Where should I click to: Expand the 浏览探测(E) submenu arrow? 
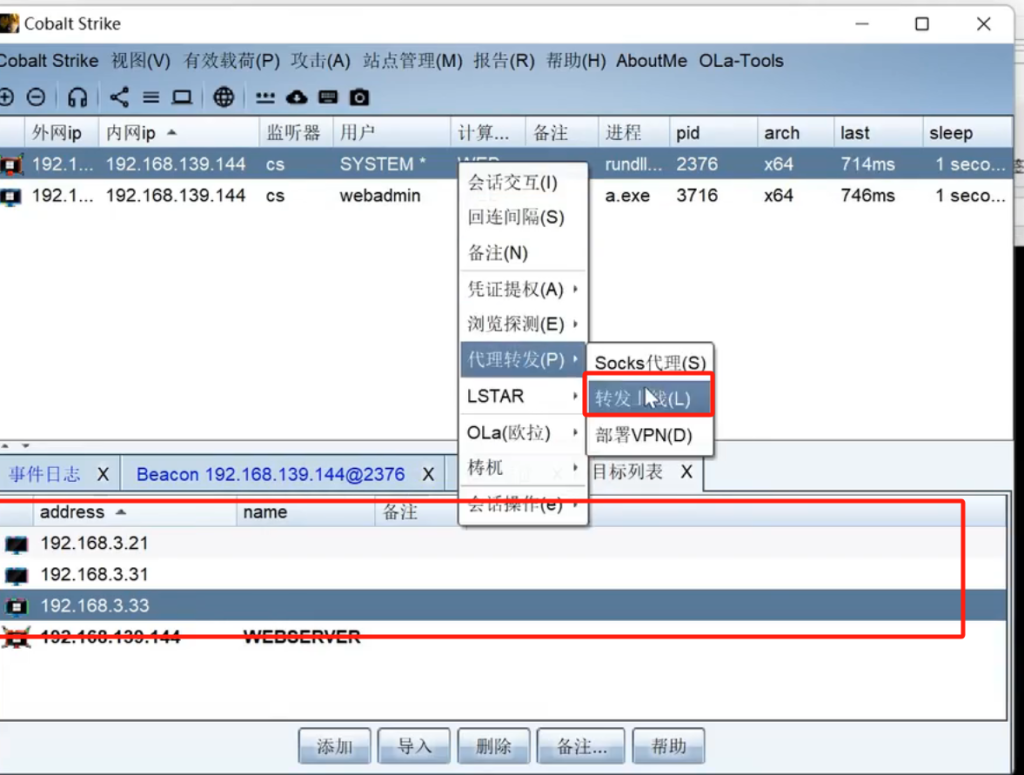click(575, 324)
